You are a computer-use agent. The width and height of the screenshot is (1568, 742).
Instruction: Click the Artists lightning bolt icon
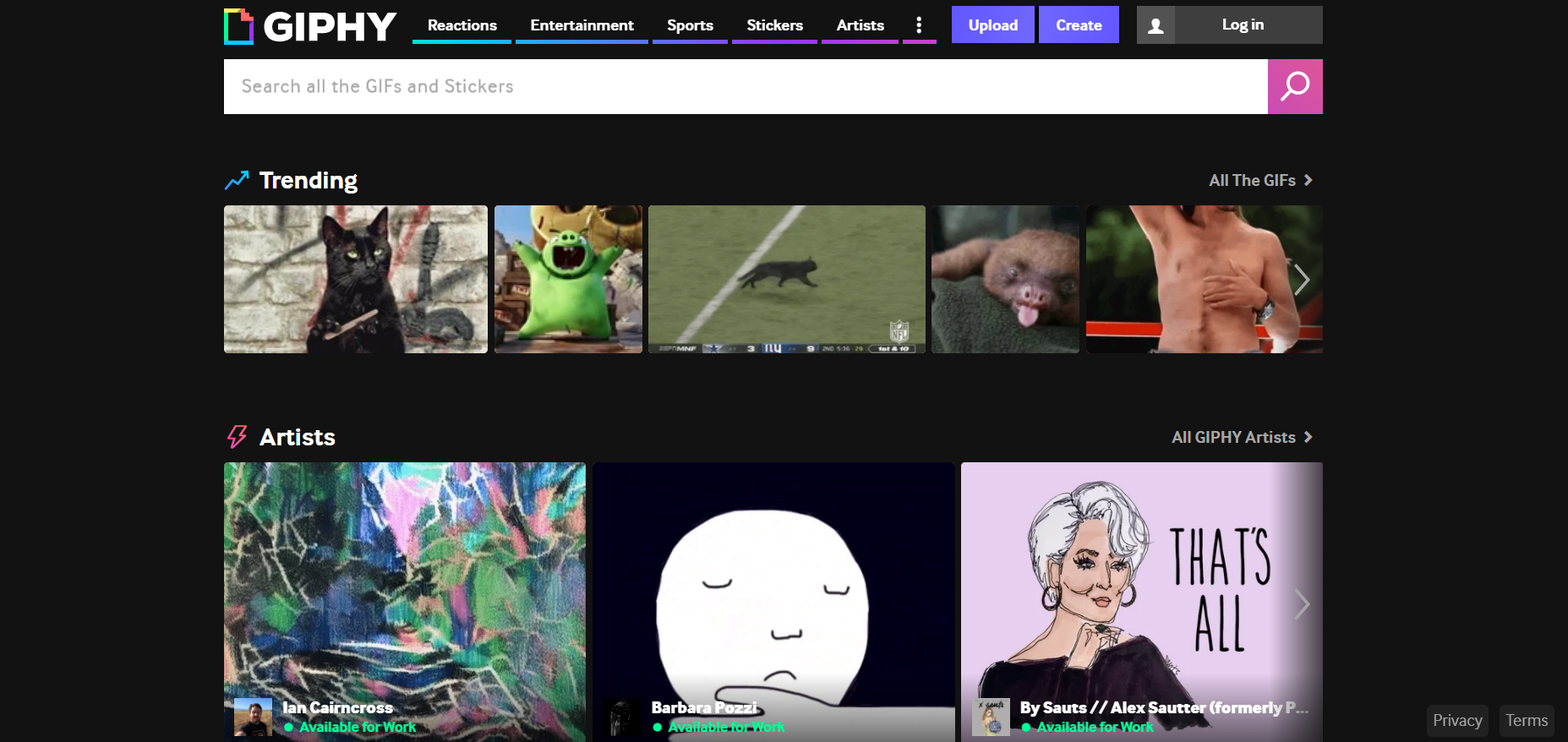coord(237,437)
